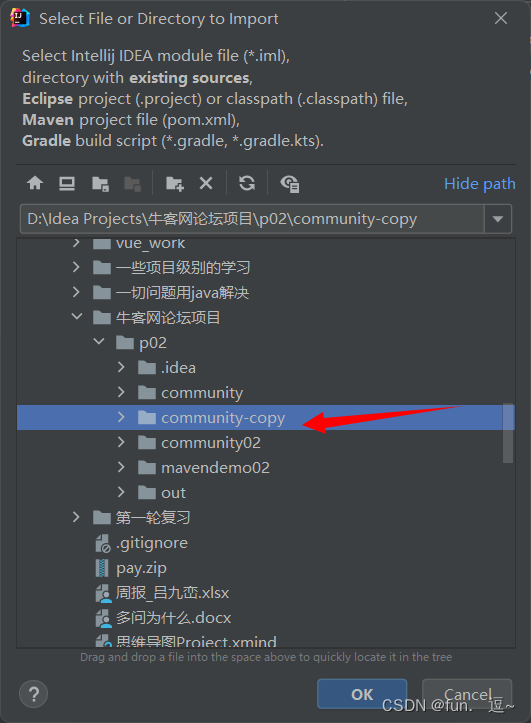Click the module directory toolbar icon
The height and width of the screenshot is (723, 531).
click(132, 184)
